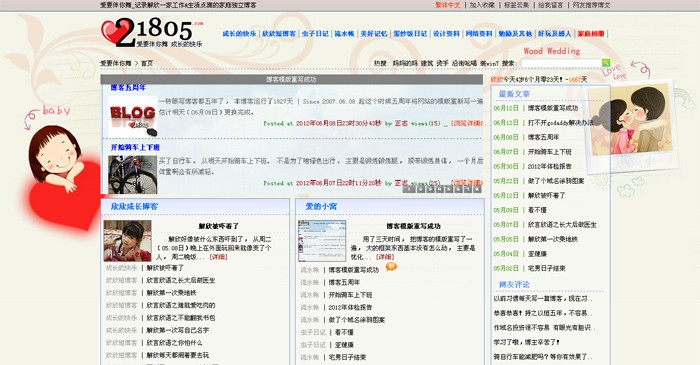Screen dimensions: 700x365
Task: Switch to 繁体中文 language link
Action: click(447, 5)
